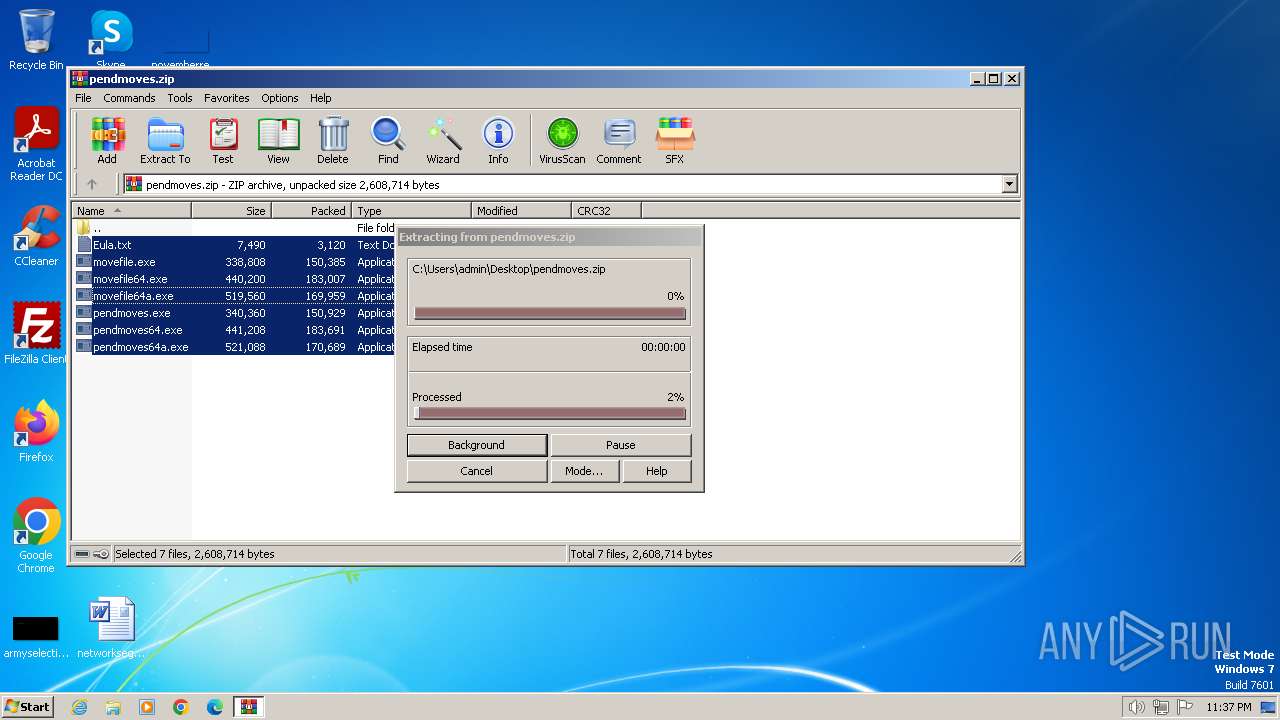Select pendmoves64.exe row
The width and height of the screenshot is (1280, 720).
[x=235, y=330]
